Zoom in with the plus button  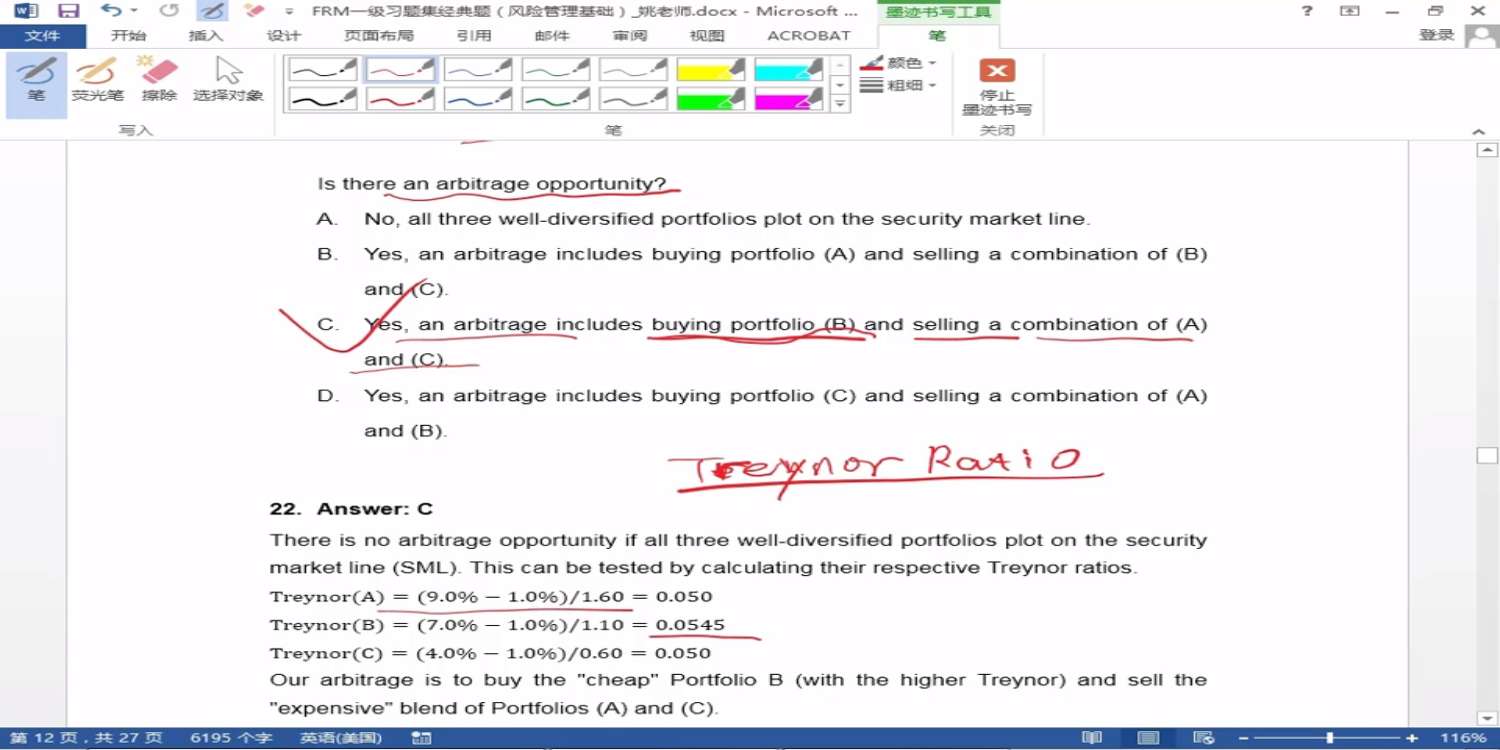[1411, 738]
